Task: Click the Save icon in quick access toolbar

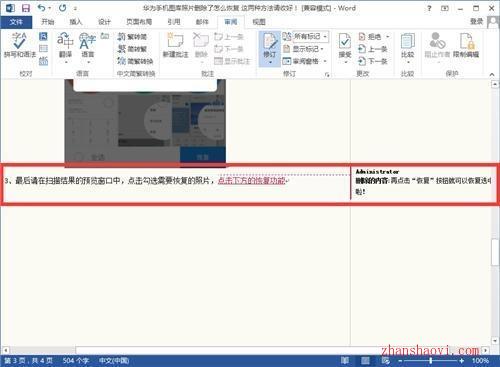Action: 26,8
